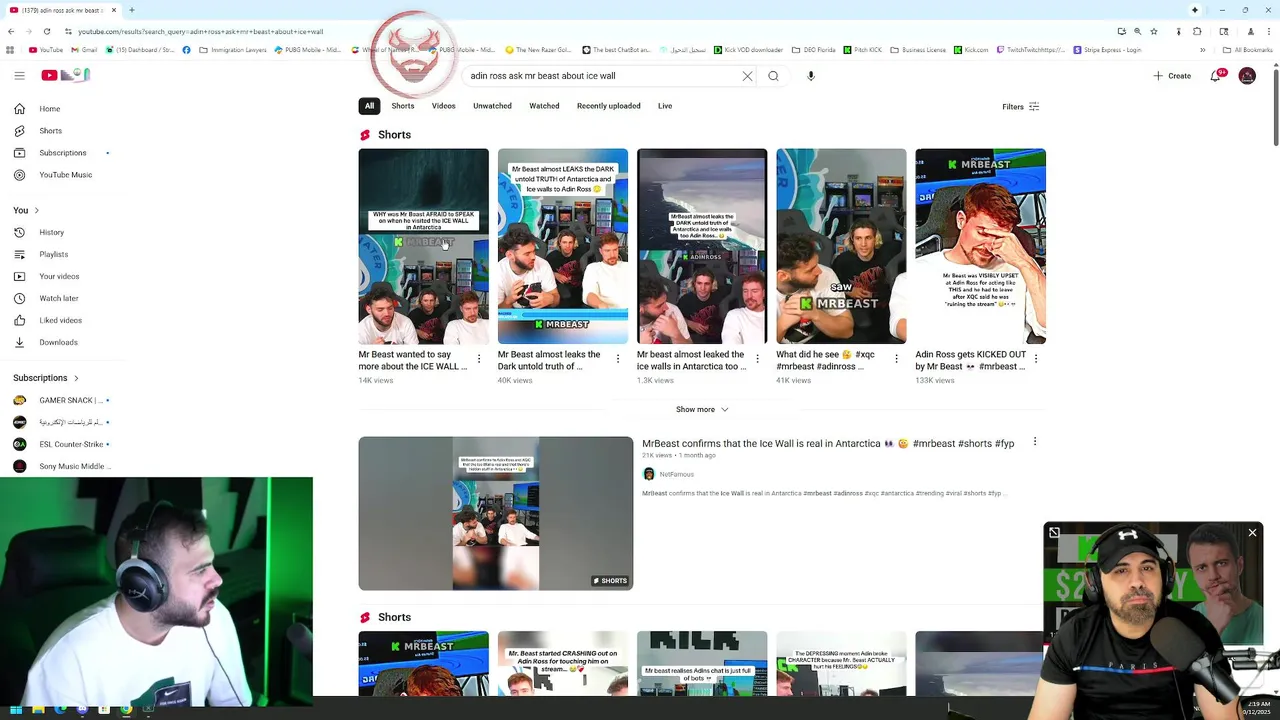Open the Business License bookmark folder

point(918,50)
